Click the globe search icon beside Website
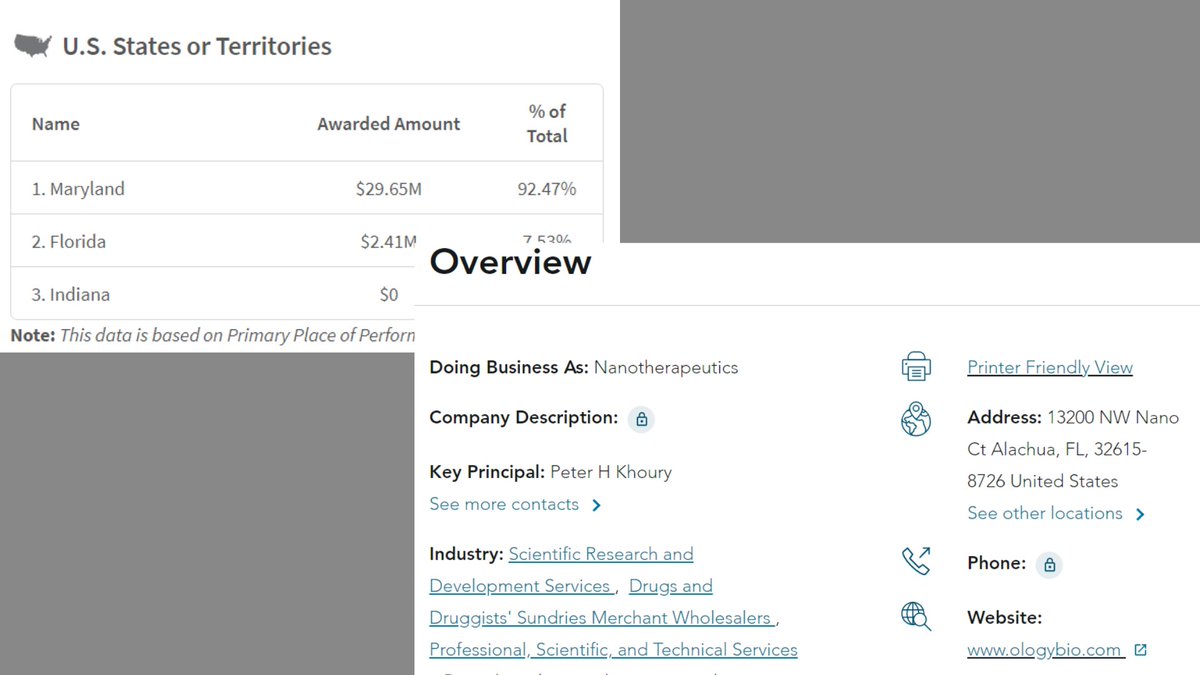 click(x=915, y=617)
